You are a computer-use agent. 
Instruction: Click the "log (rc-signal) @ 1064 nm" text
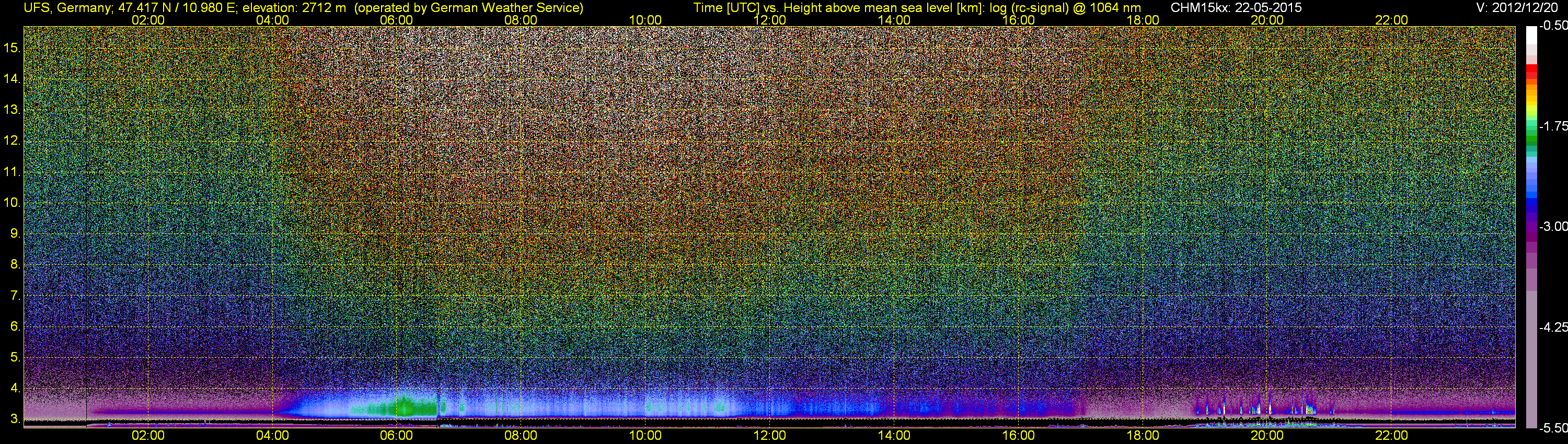[1065, 8]
